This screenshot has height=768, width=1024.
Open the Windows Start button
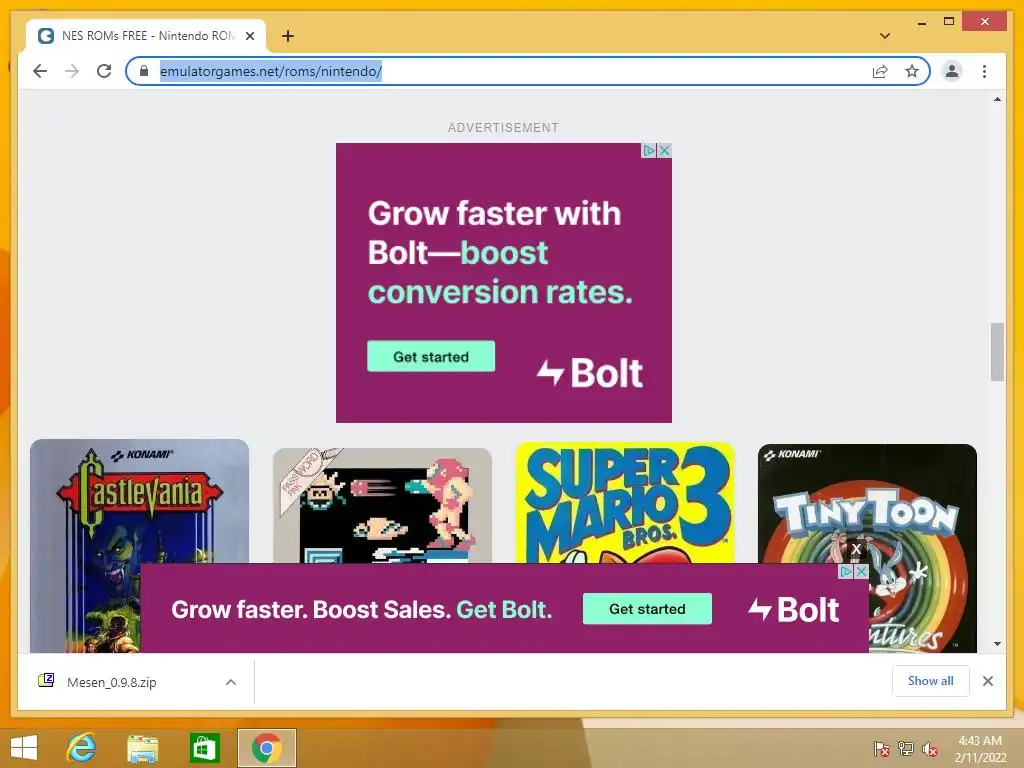click(x=24, y=748)
